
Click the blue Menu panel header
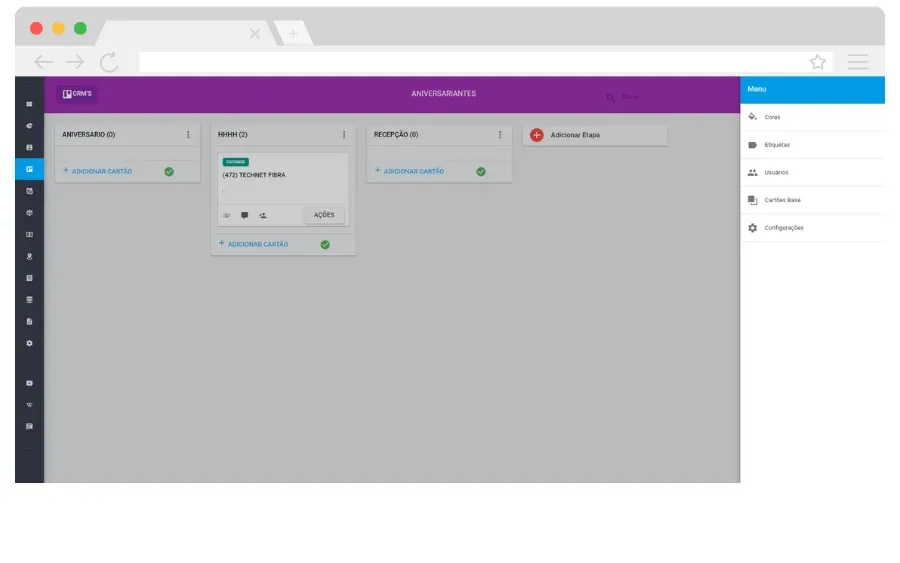click(812, 90)
